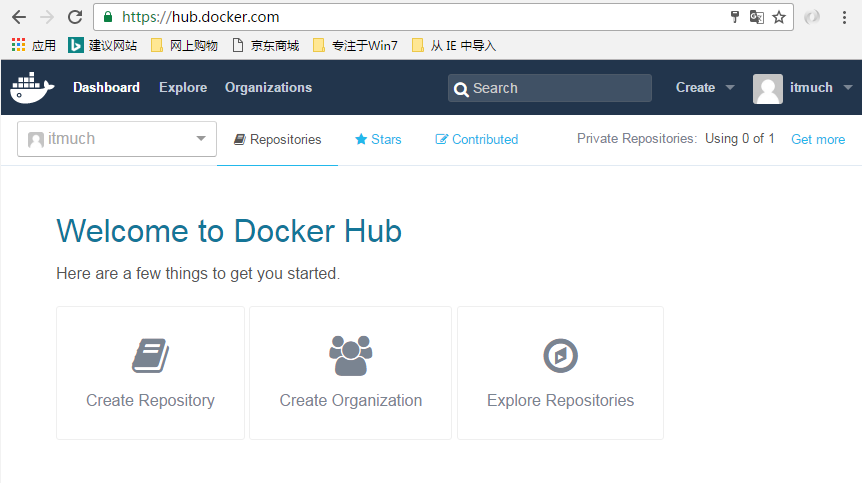862x483 pixels.
Task: Open the Chrome three-dot menu
Action: tap(845, 17)
